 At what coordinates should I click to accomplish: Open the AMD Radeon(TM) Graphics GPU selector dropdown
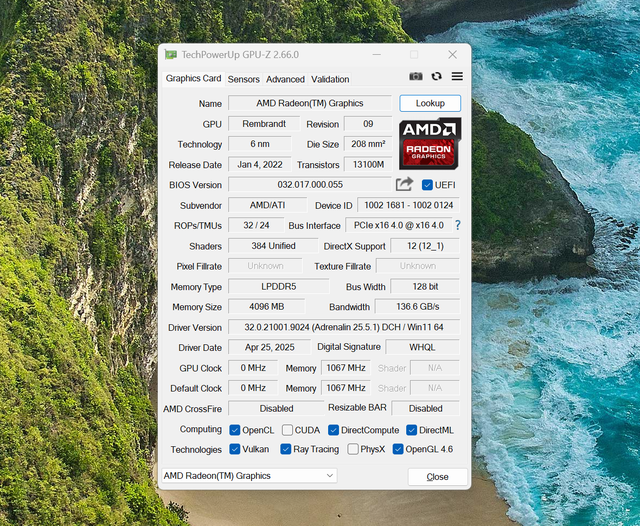249,476
